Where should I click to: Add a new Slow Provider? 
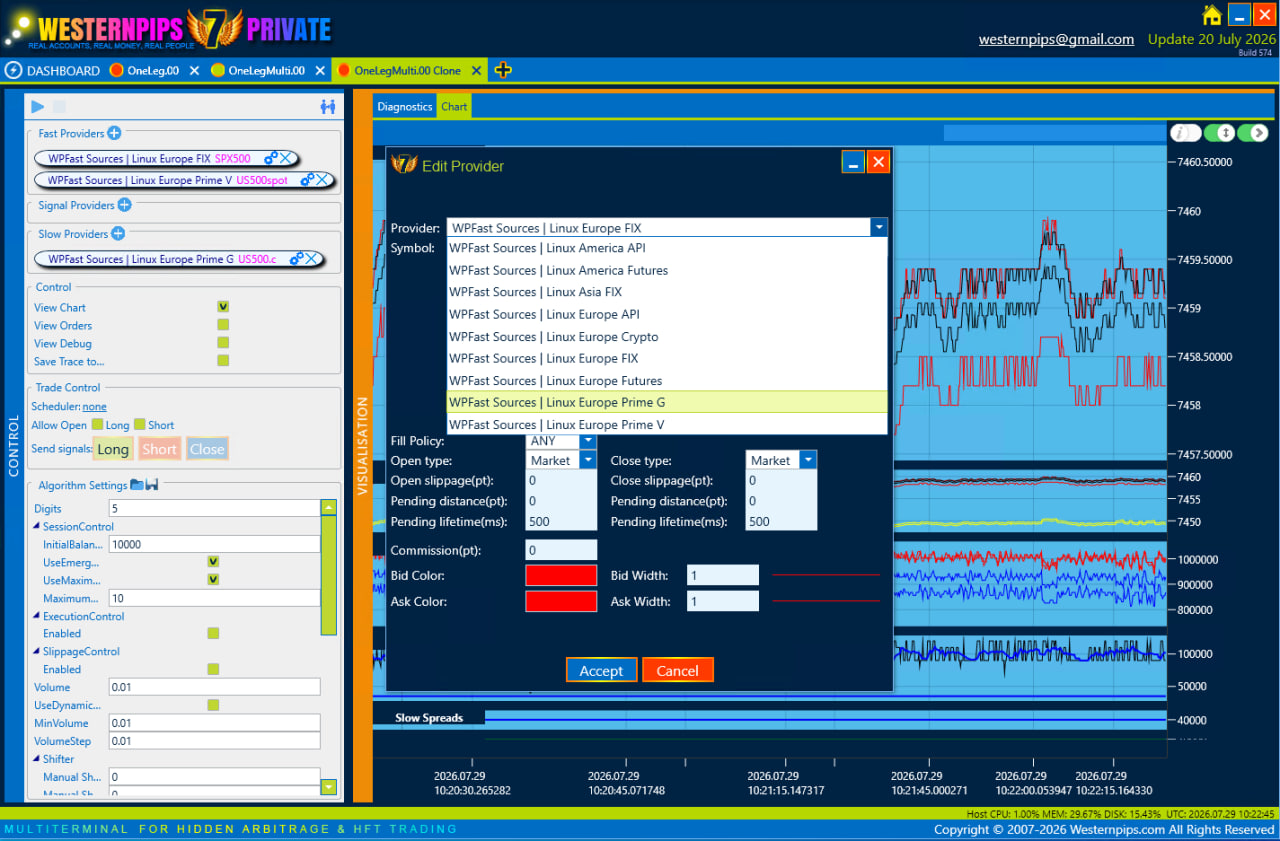click(117, 233)
